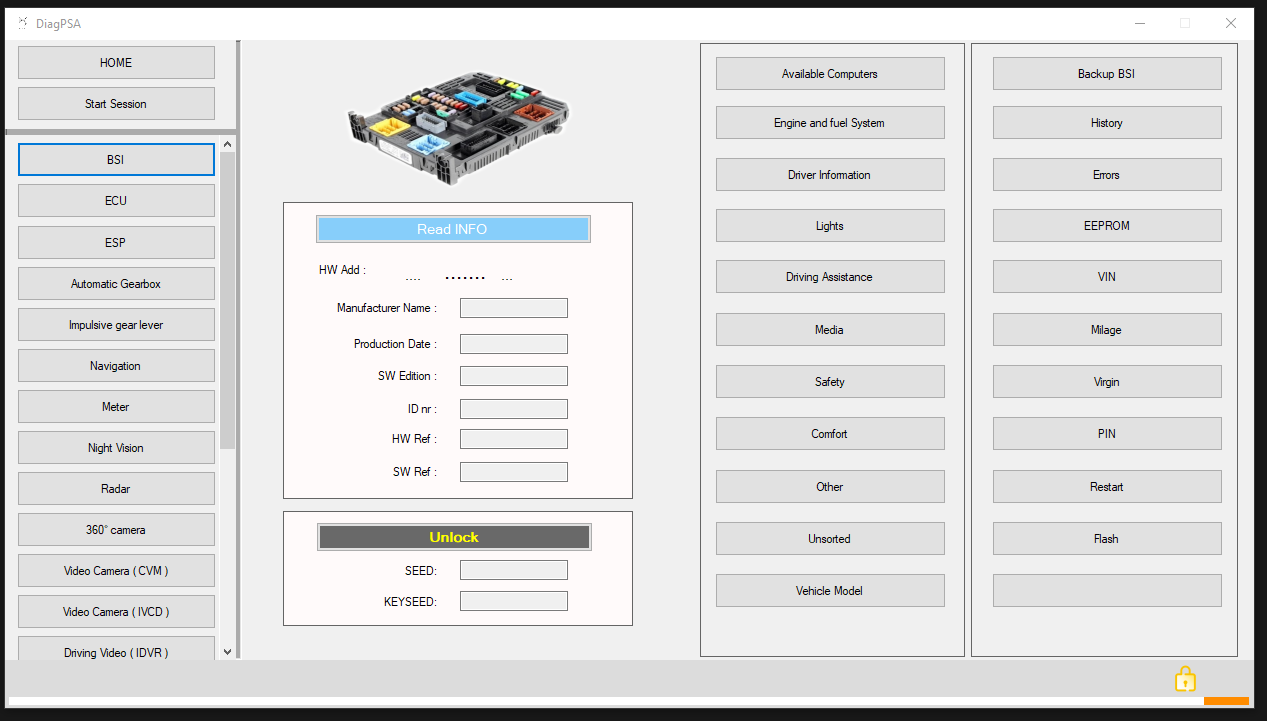The width and height of the screenshot is (1267, 721).
Task: Open the Comfort category
Action: pyautogui.click(x=830, y=433)
